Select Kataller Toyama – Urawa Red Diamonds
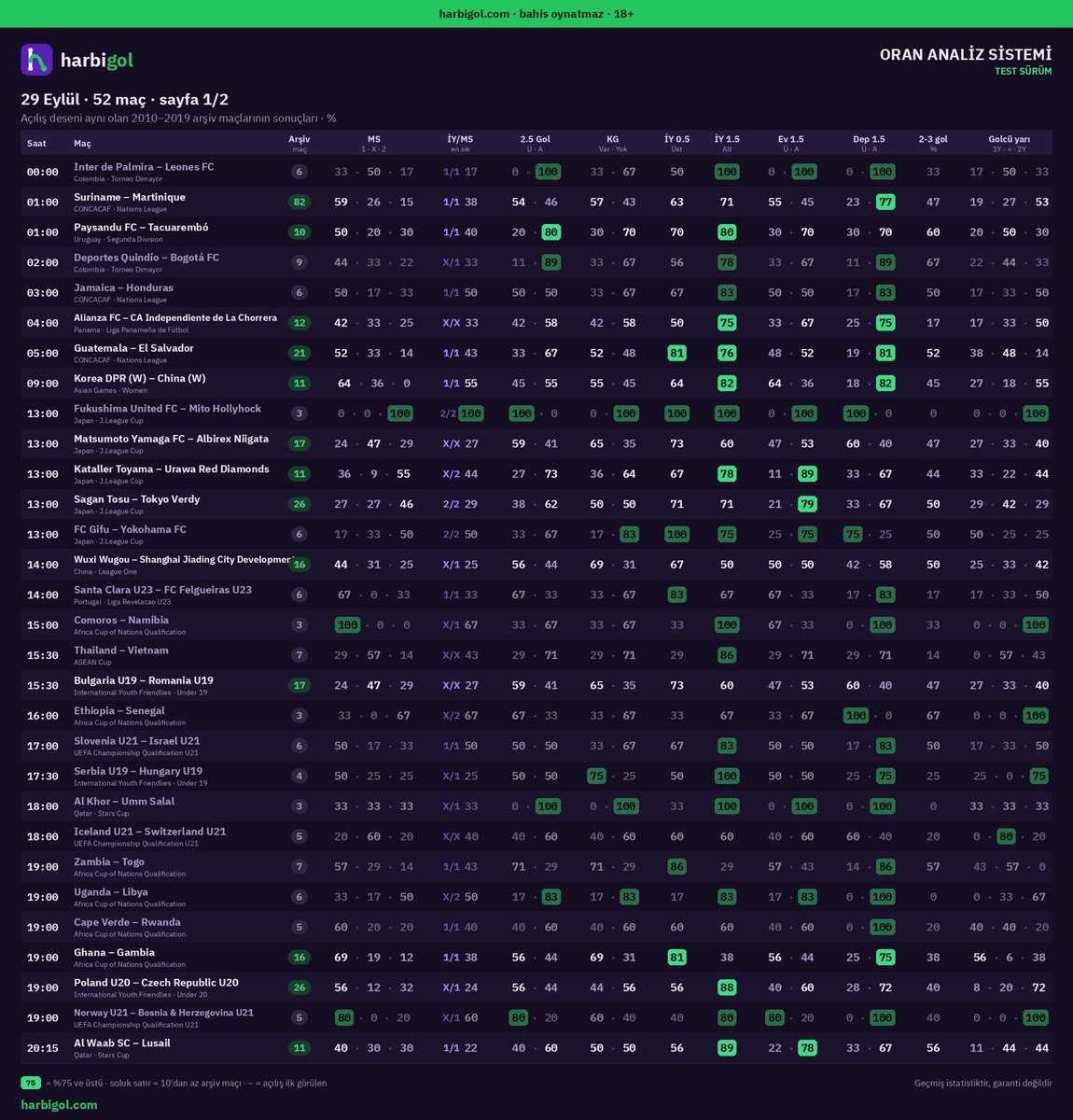 pyautogui.click(x=172, y=469)
